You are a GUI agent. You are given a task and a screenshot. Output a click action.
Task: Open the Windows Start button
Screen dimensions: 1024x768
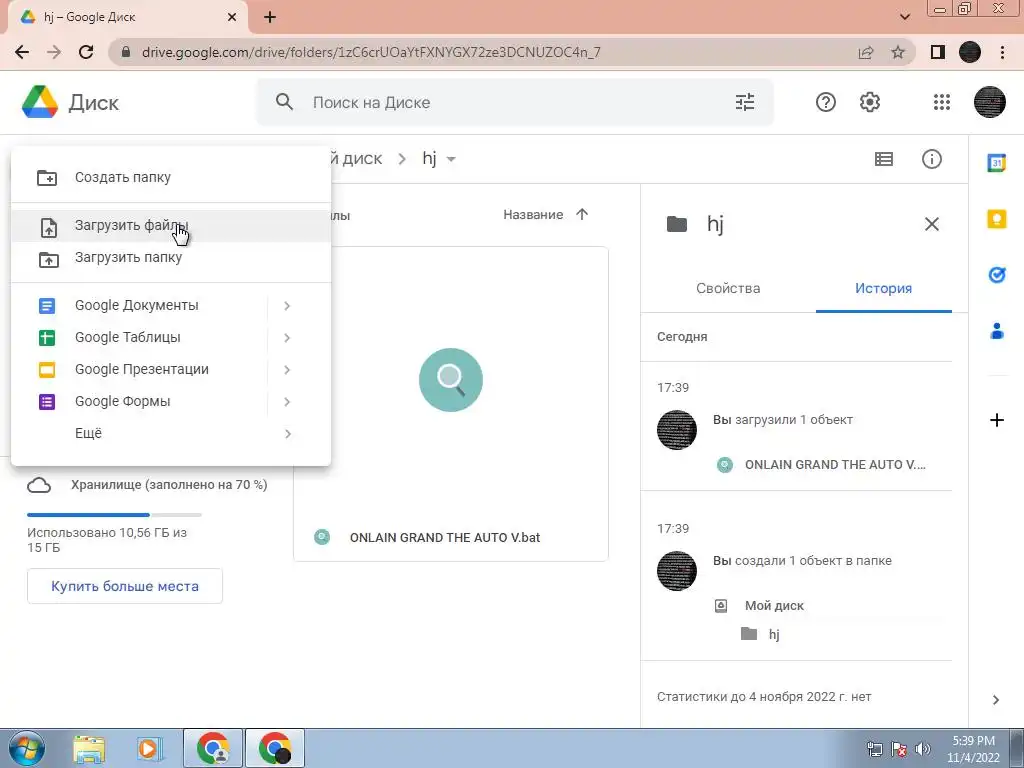pyautogui.click(x=27, y=748)
